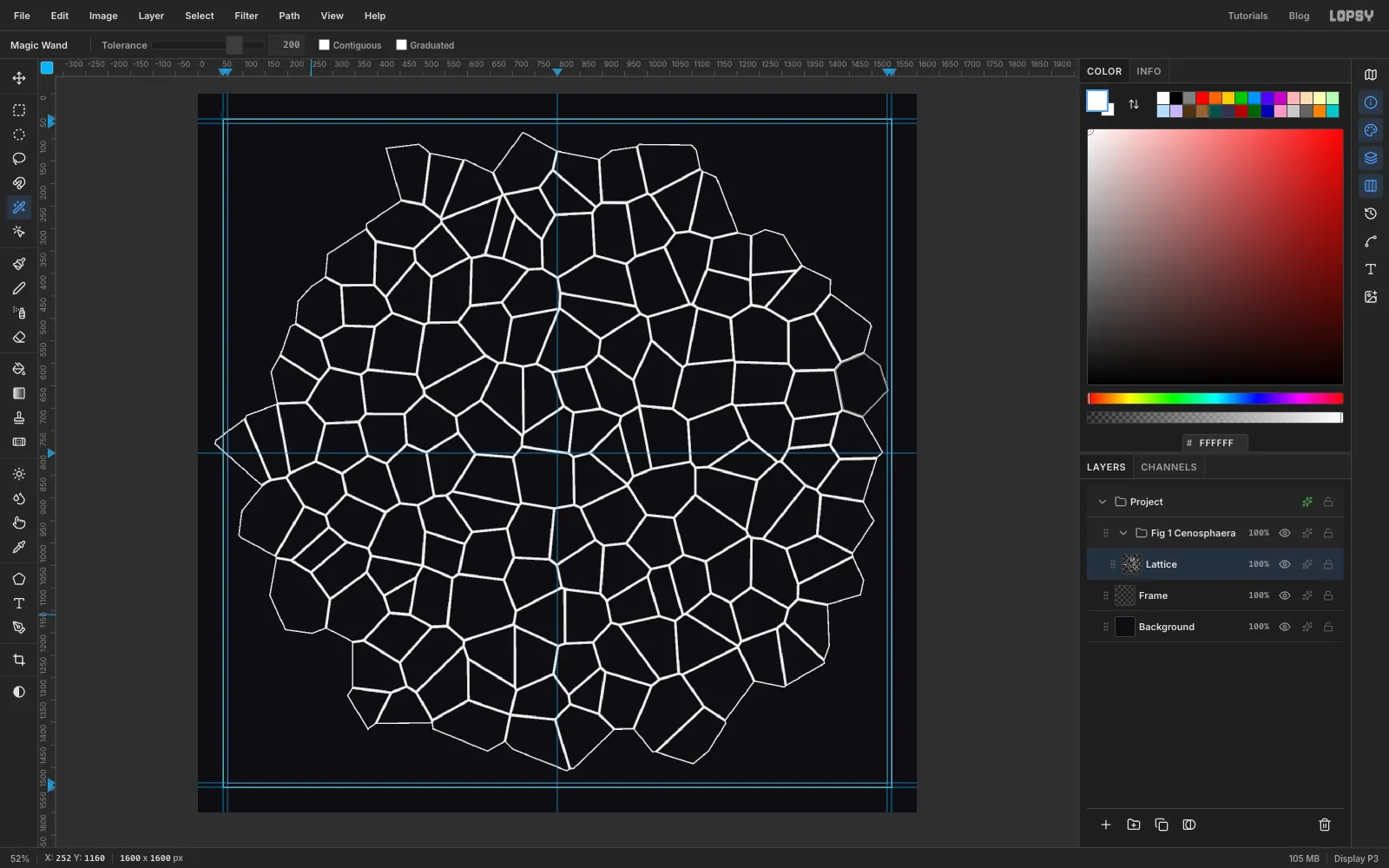Viewport: 1389px width, 868px height.
Task: Open the Blog link
Action: pos(1299,16)
